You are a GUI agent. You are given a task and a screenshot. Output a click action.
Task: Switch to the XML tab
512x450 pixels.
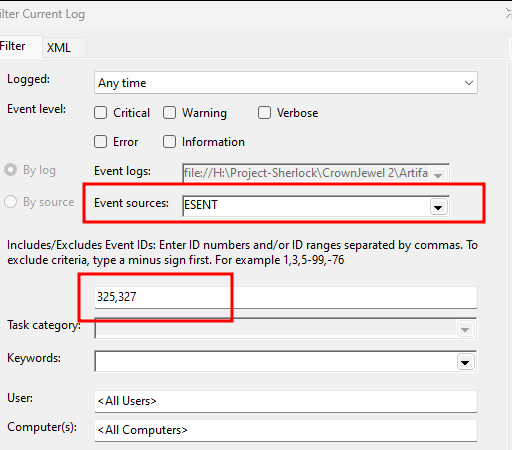59,48
